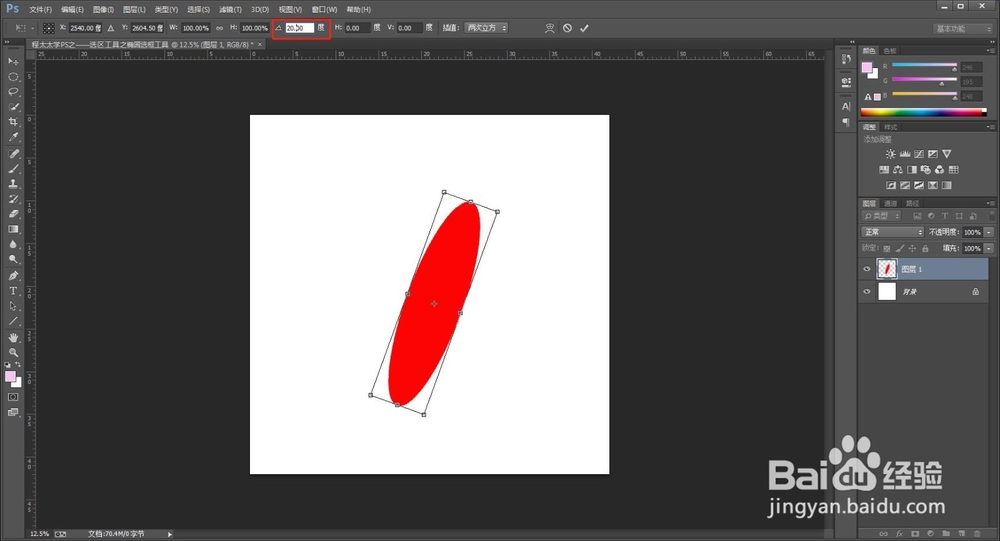Select the Horizontal Type tool
The width and height of the screenshot is (1000, 541).
click(x=13, y=291)
